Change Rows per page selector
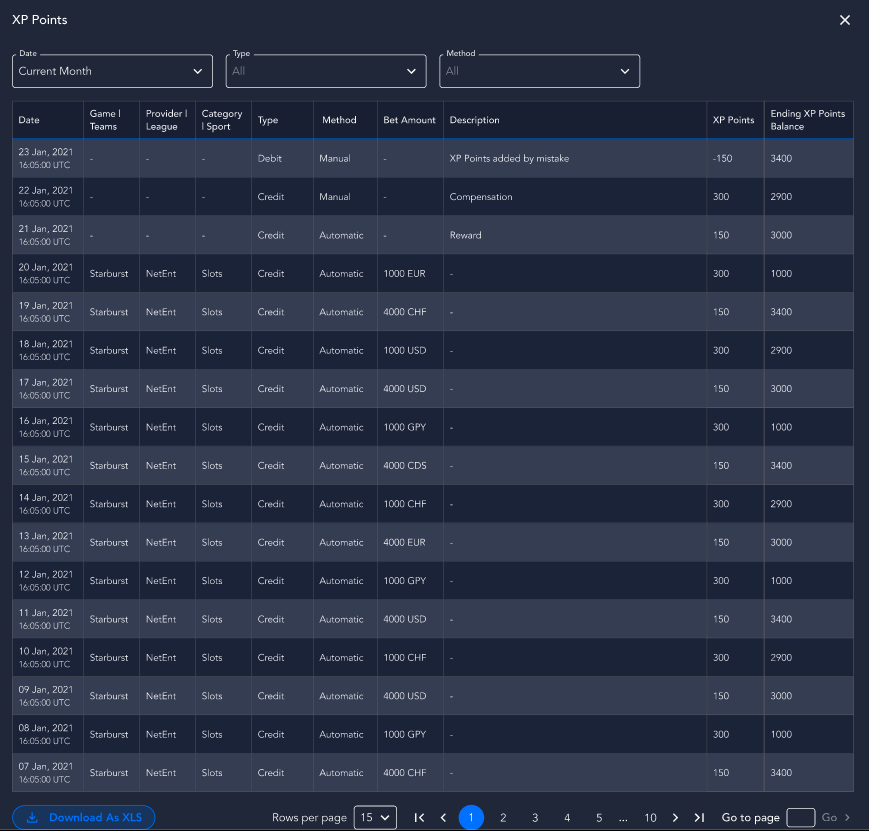869x831 pixels. tap(376, 818)
